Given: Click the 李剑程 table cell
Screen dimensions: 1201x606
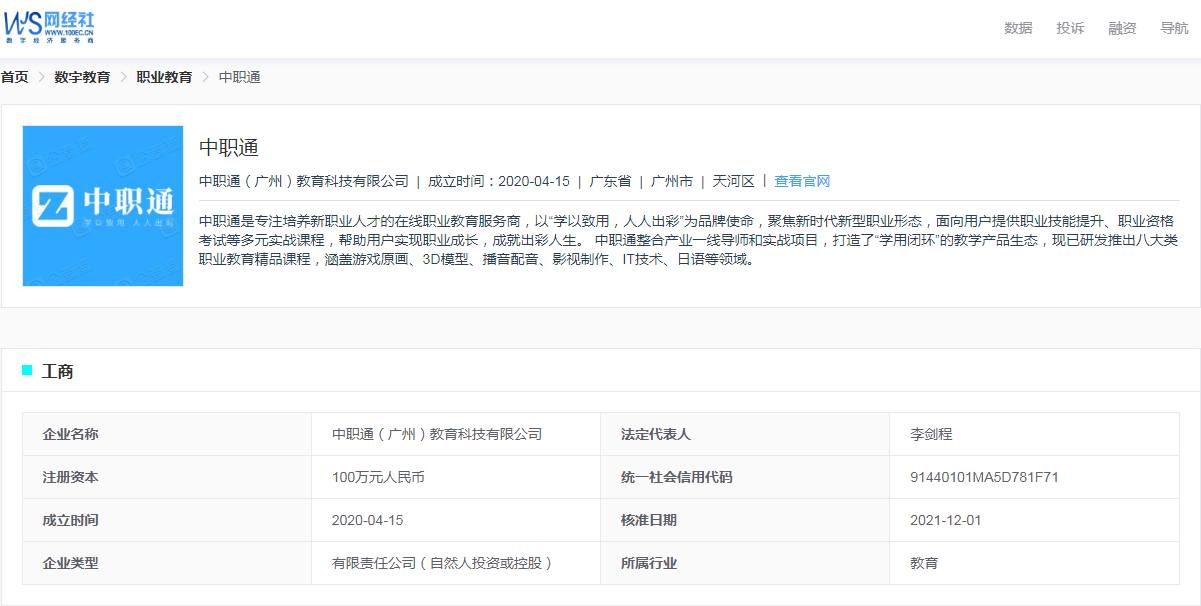Looking at the screenshot, I should pyautogui.click(x=1034, y=434).
